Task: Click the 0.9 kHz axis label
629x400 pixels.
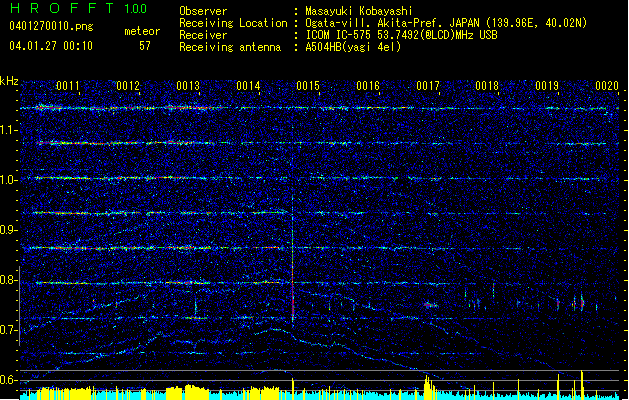Action: 8,230
